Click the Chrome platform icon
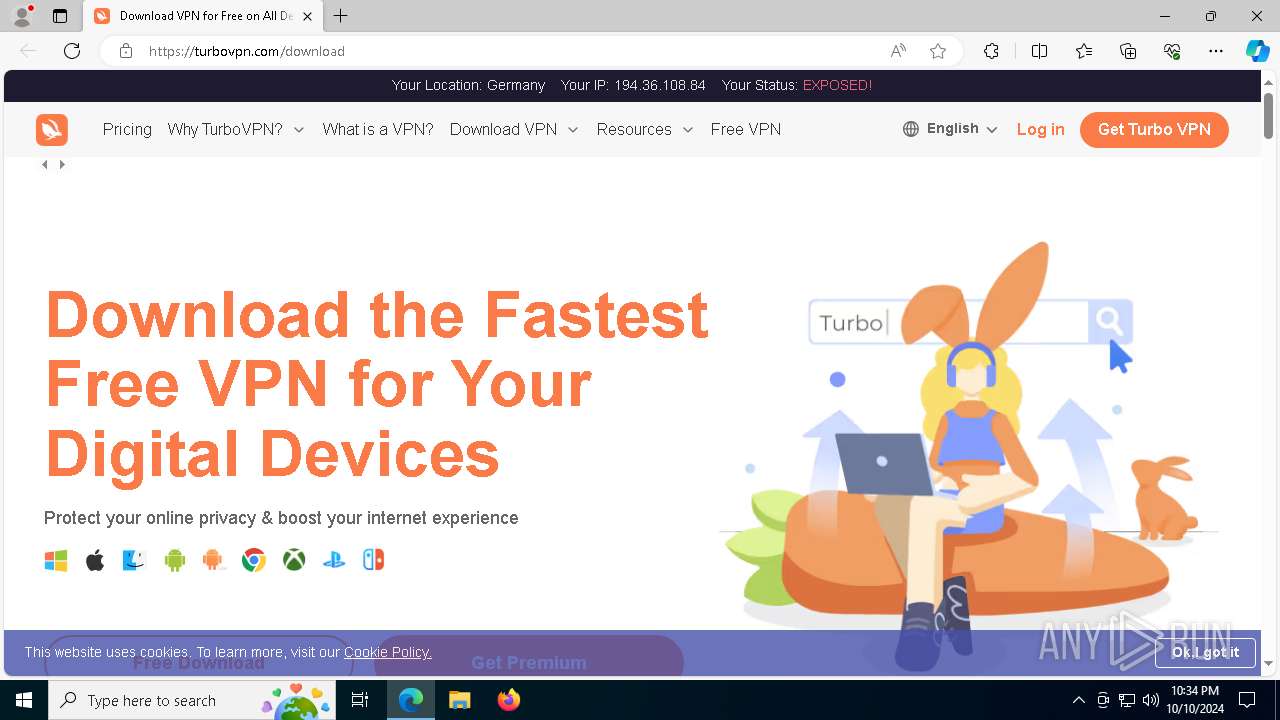 (254, 560)
